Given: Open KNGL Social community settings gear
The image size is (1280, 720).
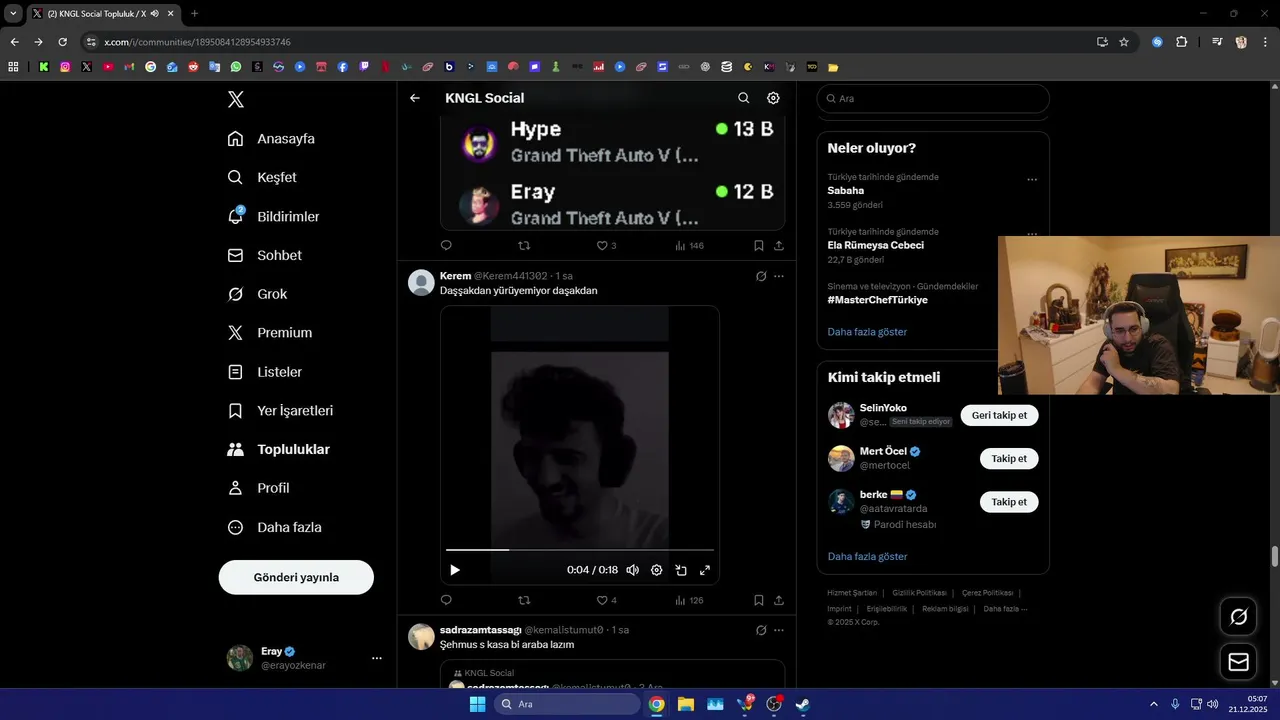Looking at the screenshot, I should click(773, 98).
